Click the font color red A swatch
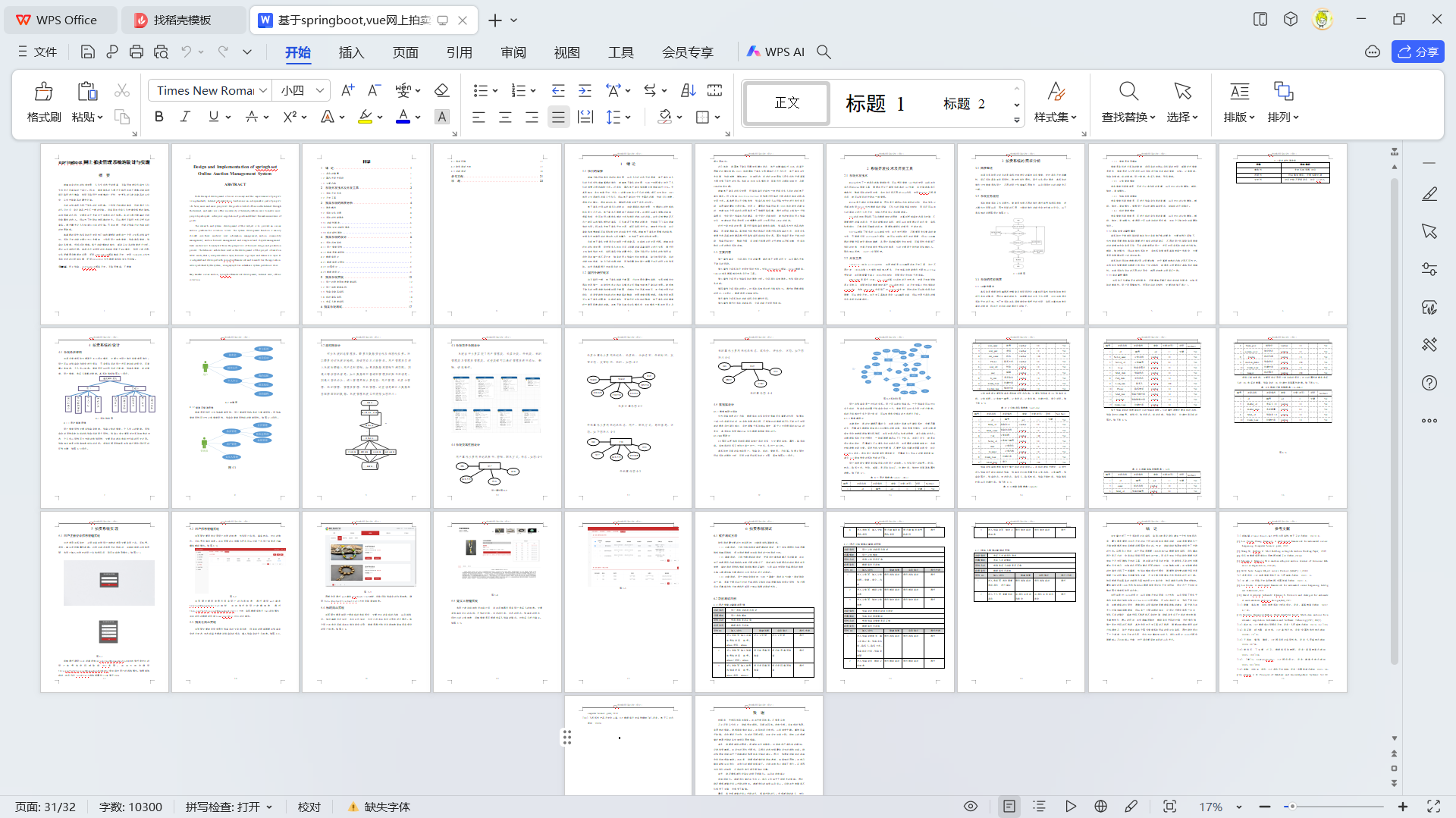Image resolution: width=1456 pixels, height=818 pixels. [x=403, y=117]
